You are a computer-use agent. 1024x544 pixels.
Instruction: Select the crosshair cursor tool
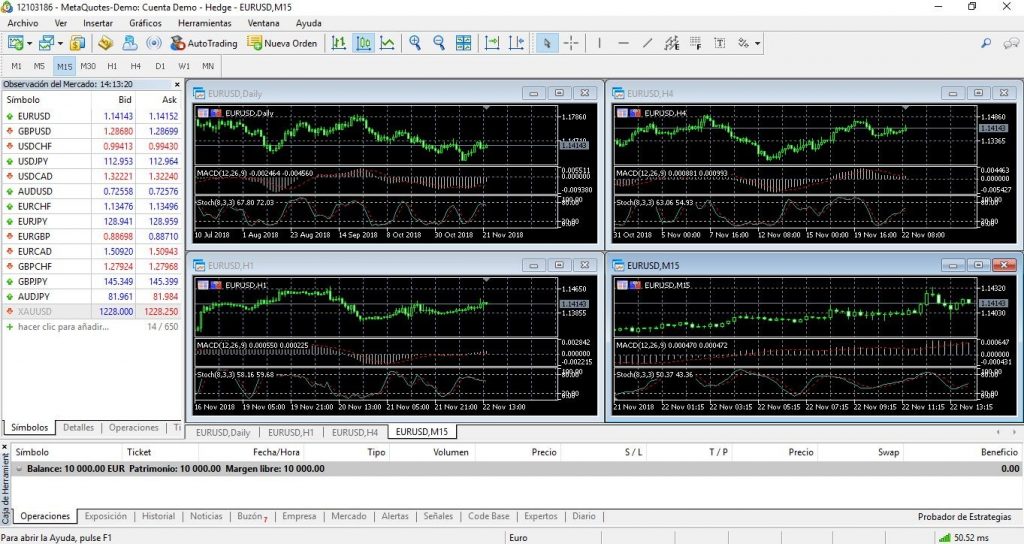point(571,43)
